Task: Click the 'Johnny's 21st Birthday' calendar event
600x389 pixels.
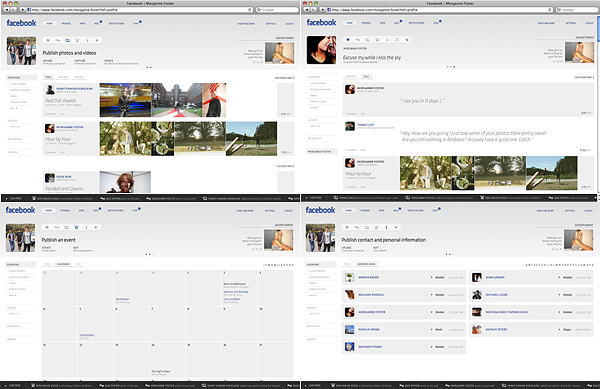Action: (236, 292)
